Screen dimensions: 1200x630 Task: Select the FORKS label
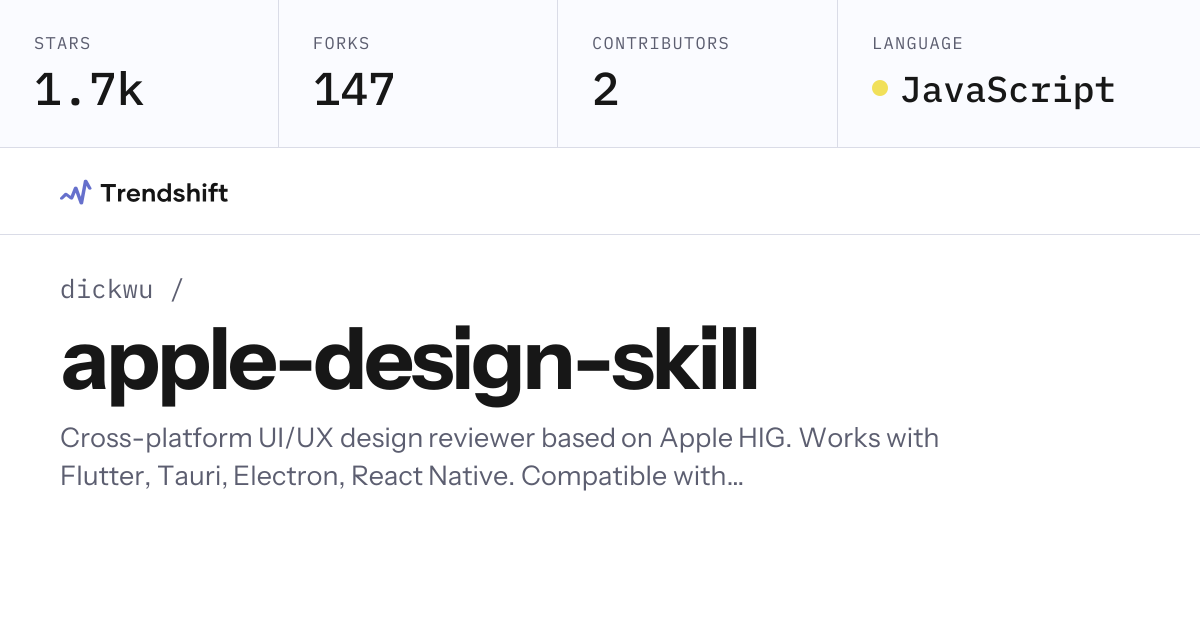point(341,44)
